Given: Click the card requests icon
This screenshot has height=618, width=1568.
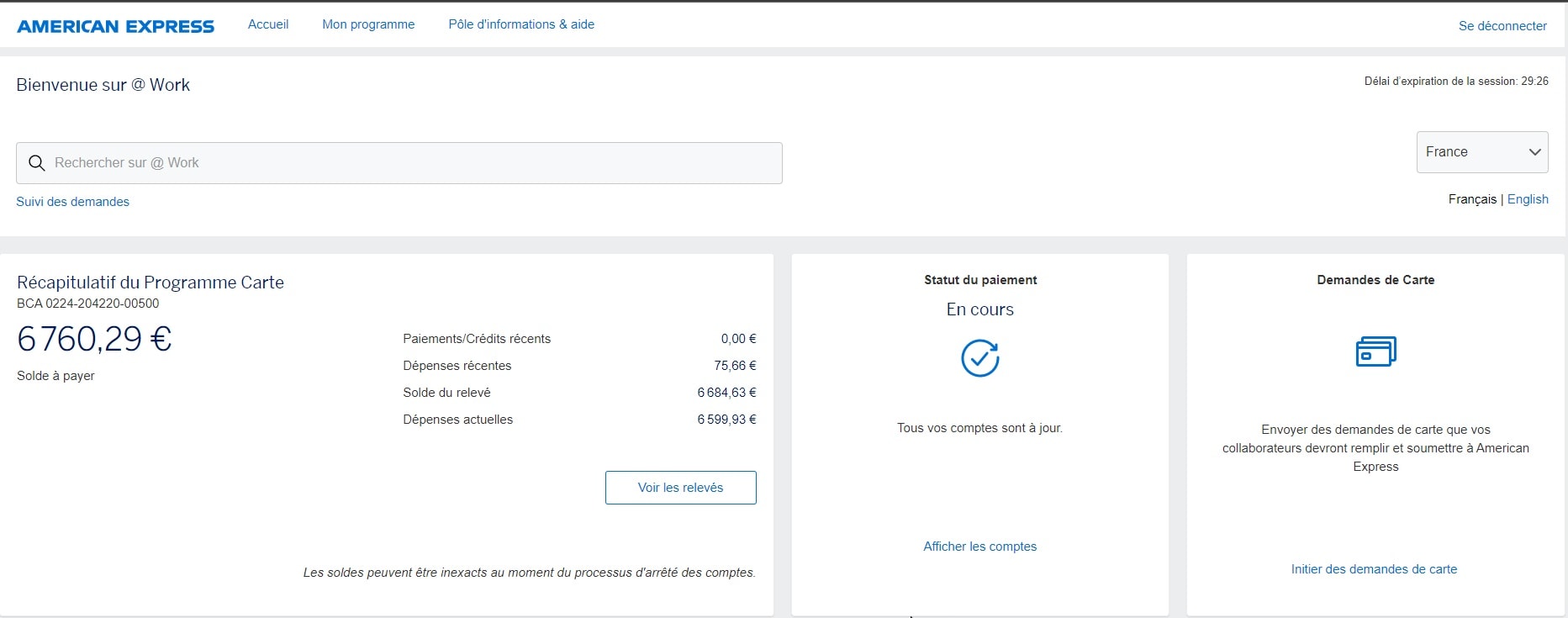Looking at the screenshot, I should click(x=1375, y=351).
